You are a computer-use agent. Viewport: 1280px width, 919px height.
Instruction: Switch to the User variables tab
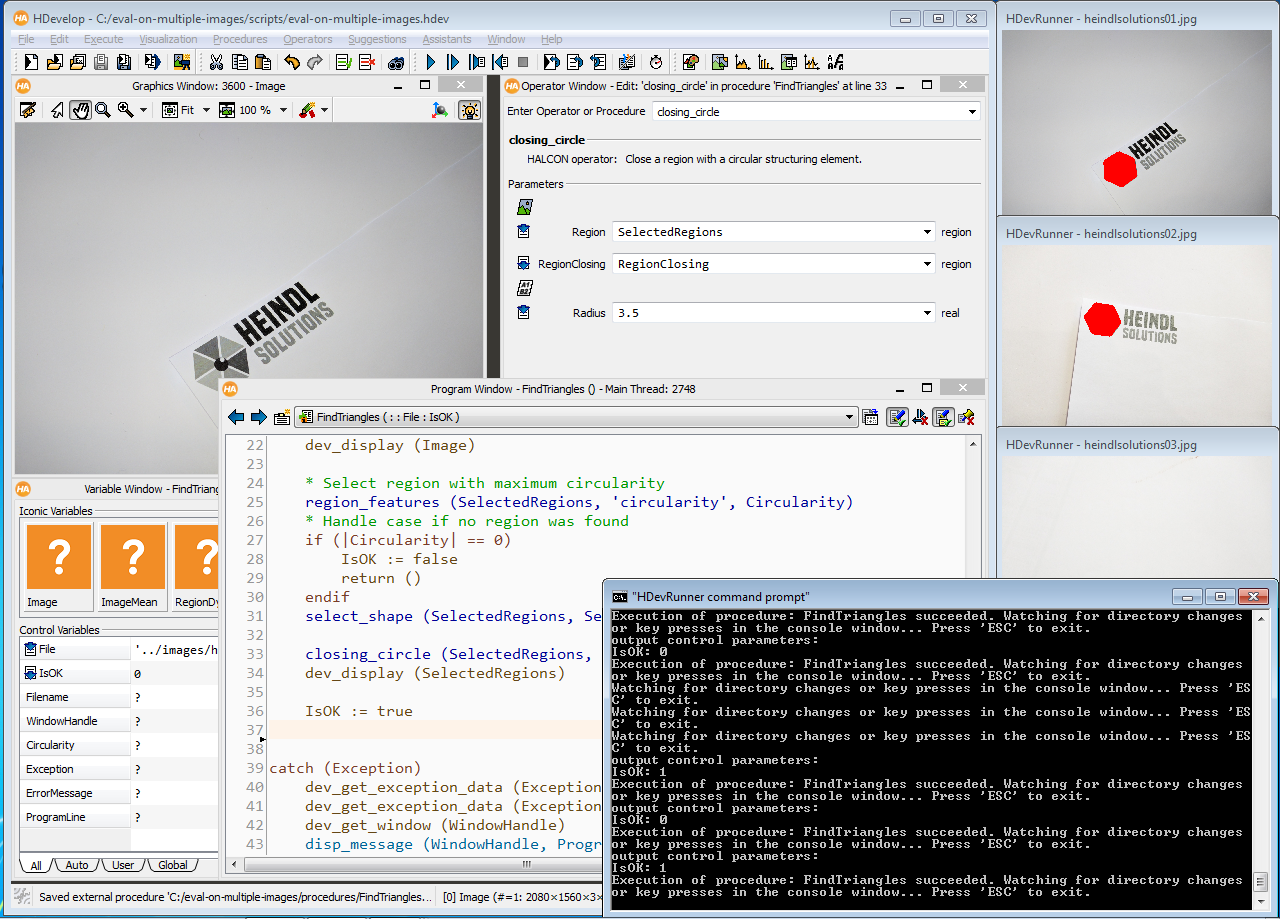(x=122, y=865)
